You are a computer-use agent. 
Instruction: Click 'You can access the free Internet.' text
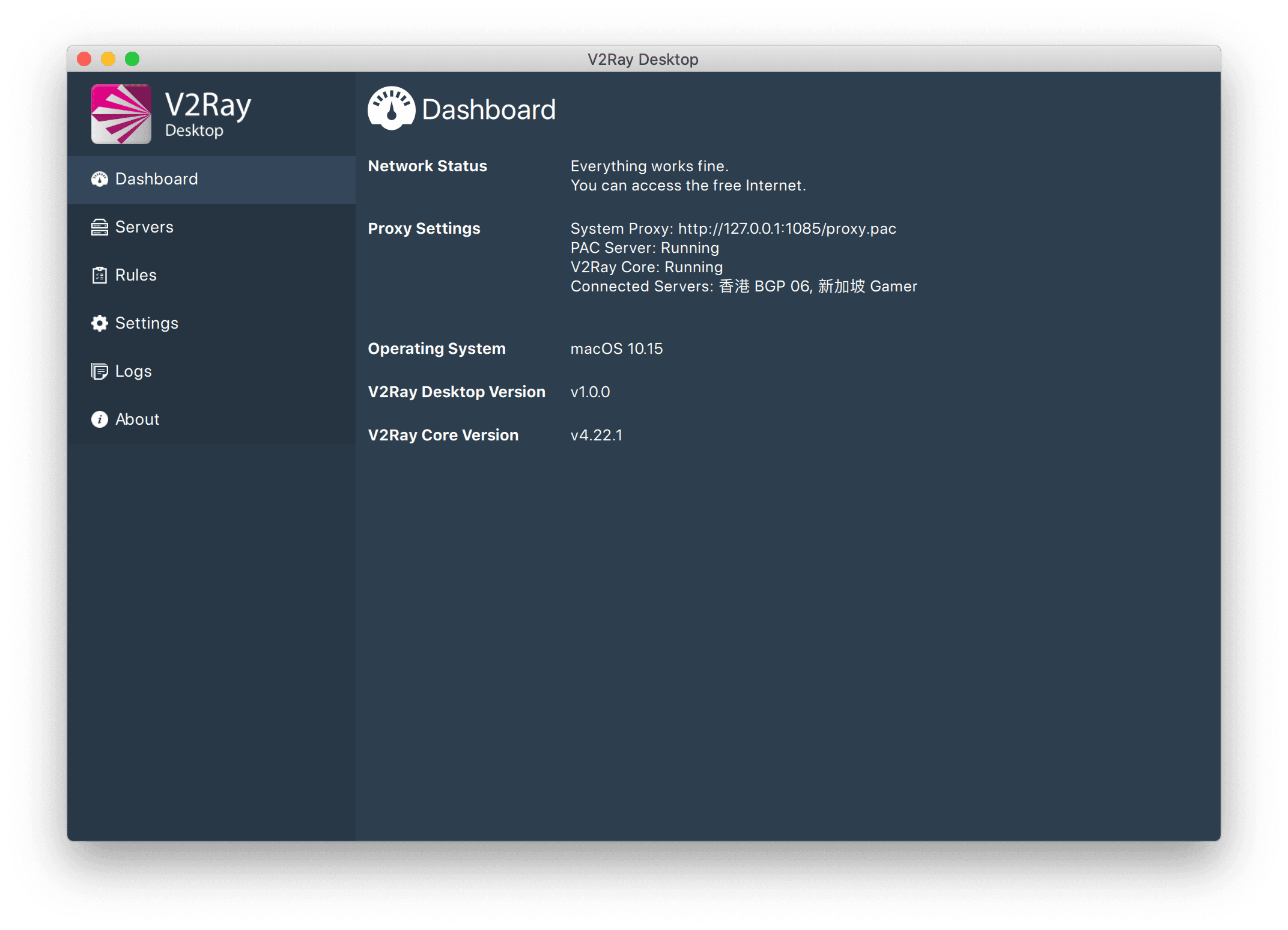tap(688, 186)
